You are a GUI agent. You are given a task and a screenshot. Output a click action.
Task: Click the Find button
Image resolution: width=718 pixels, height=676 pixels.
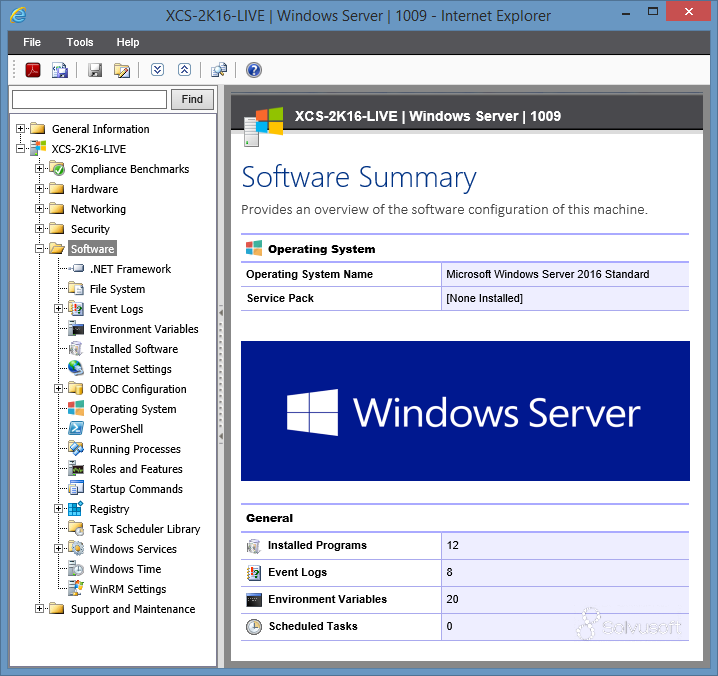click(x=192, y=99)
